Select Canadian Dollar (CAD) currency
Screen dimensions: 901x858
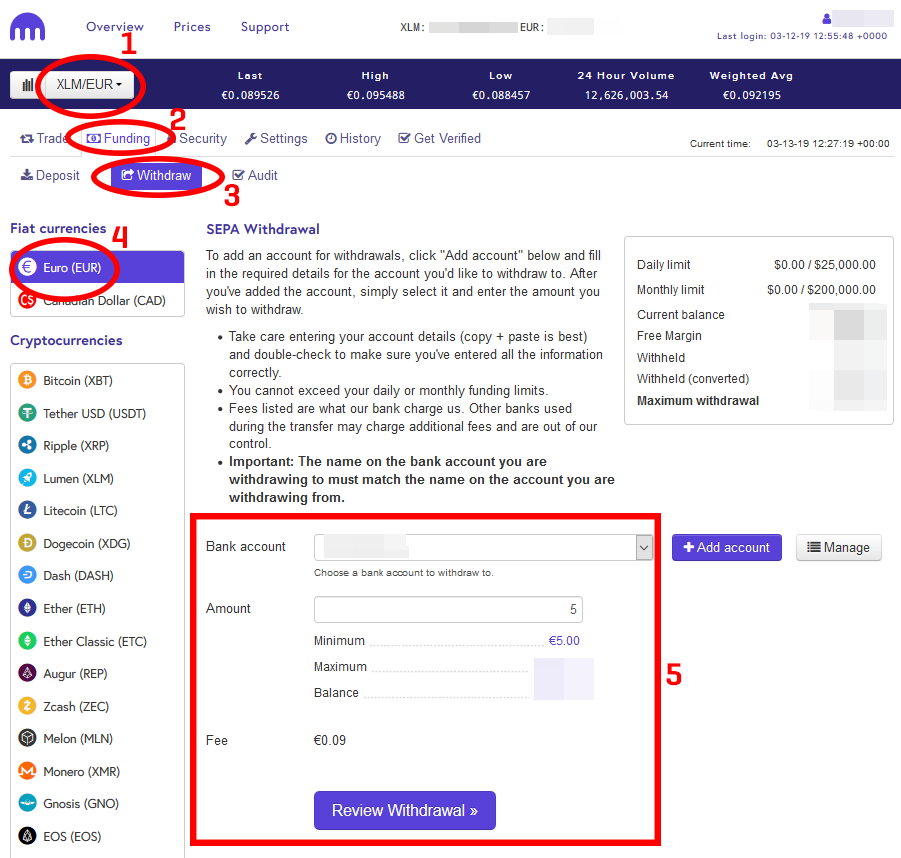click(x=97, y=300)
